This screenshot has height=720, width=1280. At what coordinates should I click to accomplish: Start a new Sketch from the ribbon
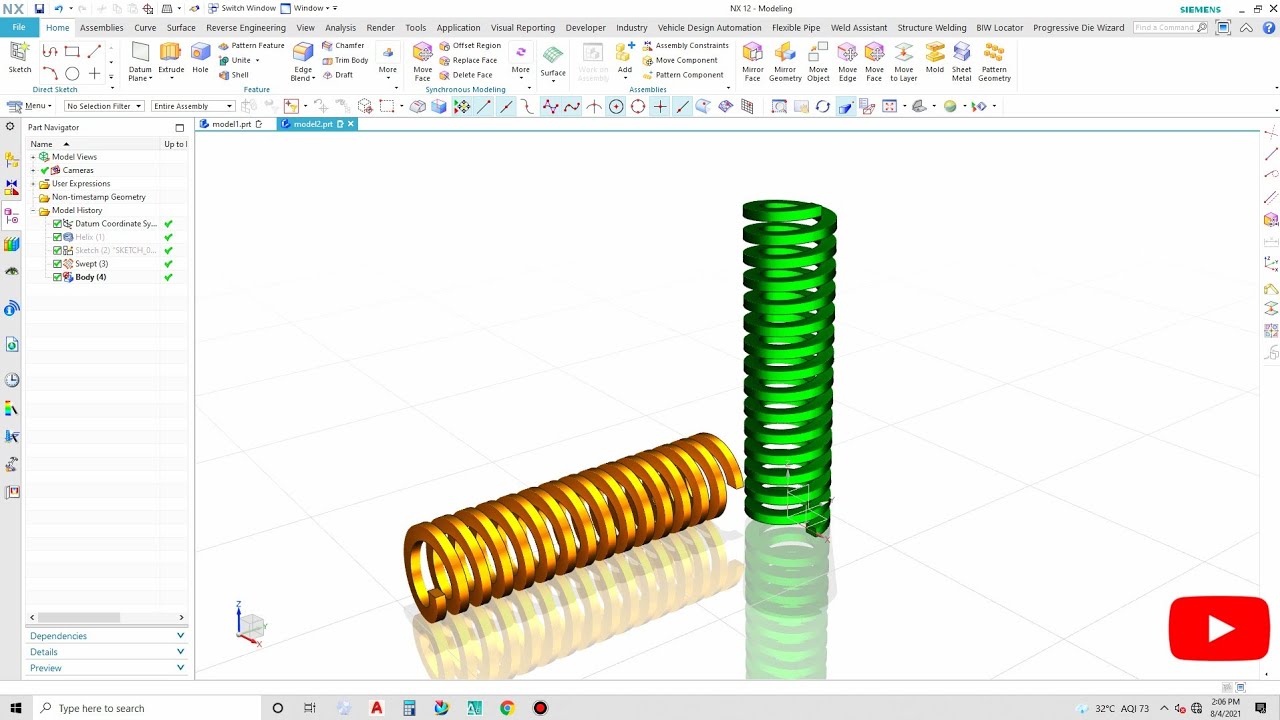[x=20, y=58]
